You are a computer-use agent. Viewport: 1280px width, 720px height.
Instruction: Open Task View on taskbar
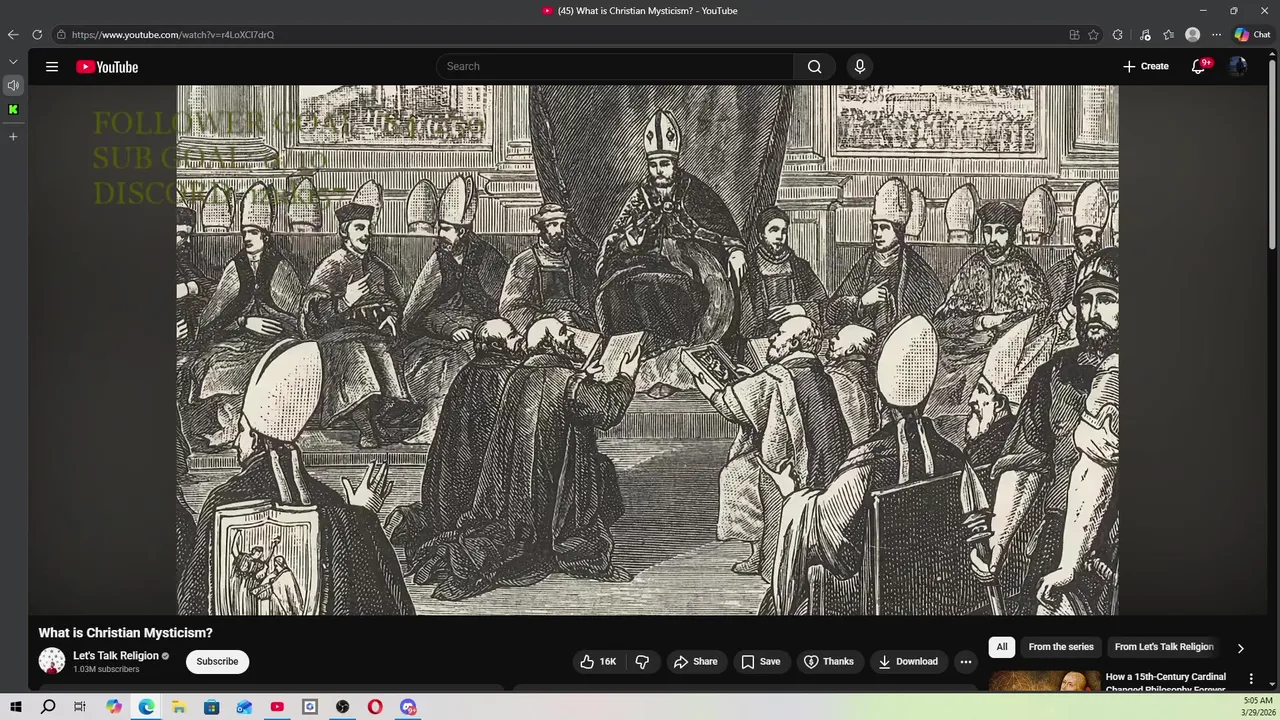tap(80, 707)
